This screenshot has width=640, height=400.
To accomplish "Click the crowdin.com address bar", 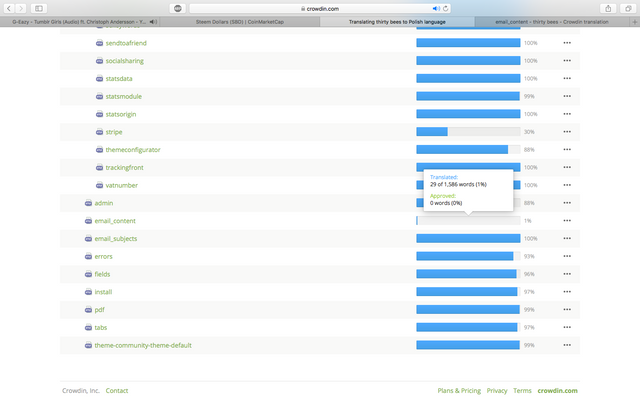I will point(320,8).
